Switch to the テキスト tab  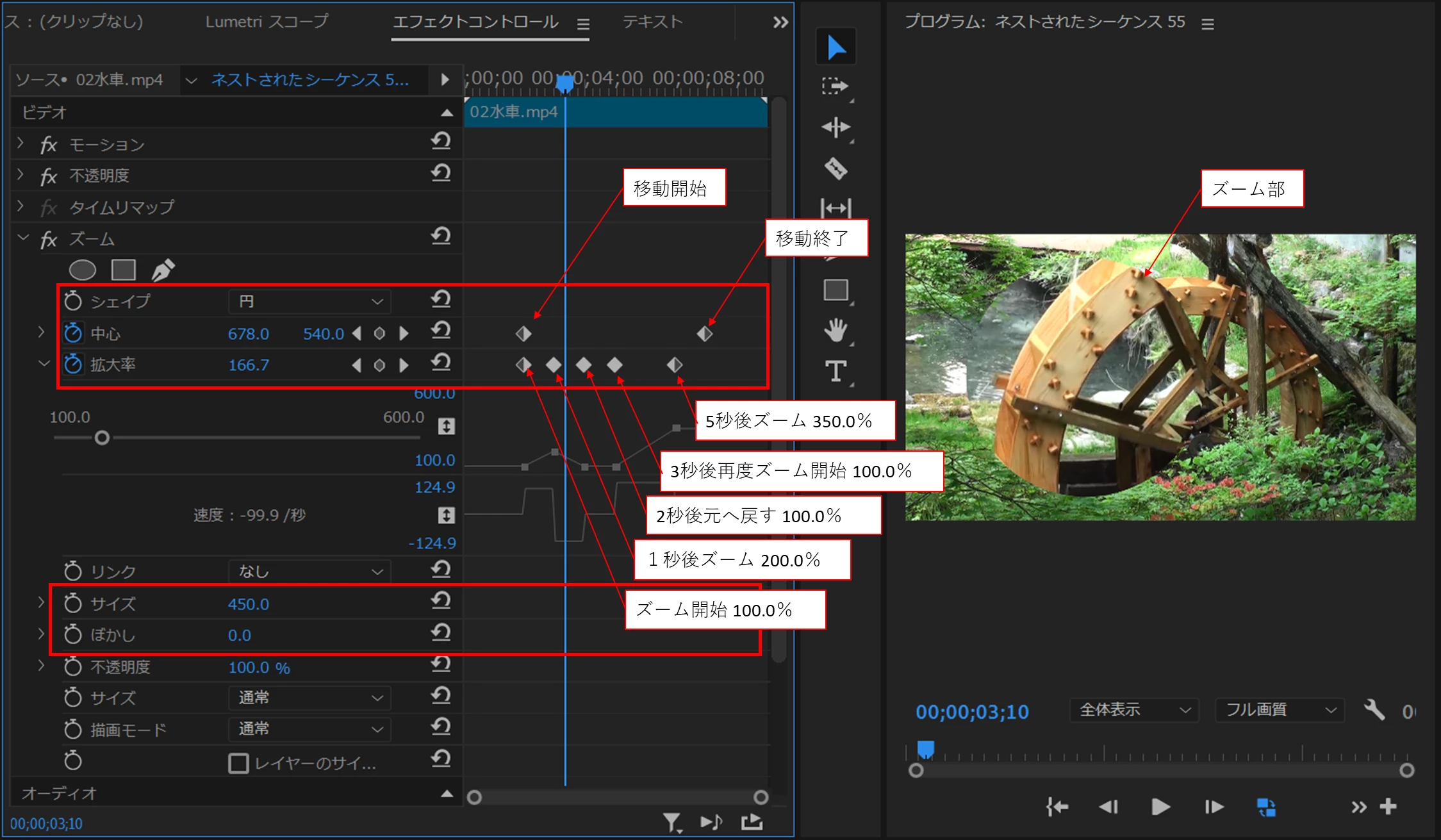[652, 22]
